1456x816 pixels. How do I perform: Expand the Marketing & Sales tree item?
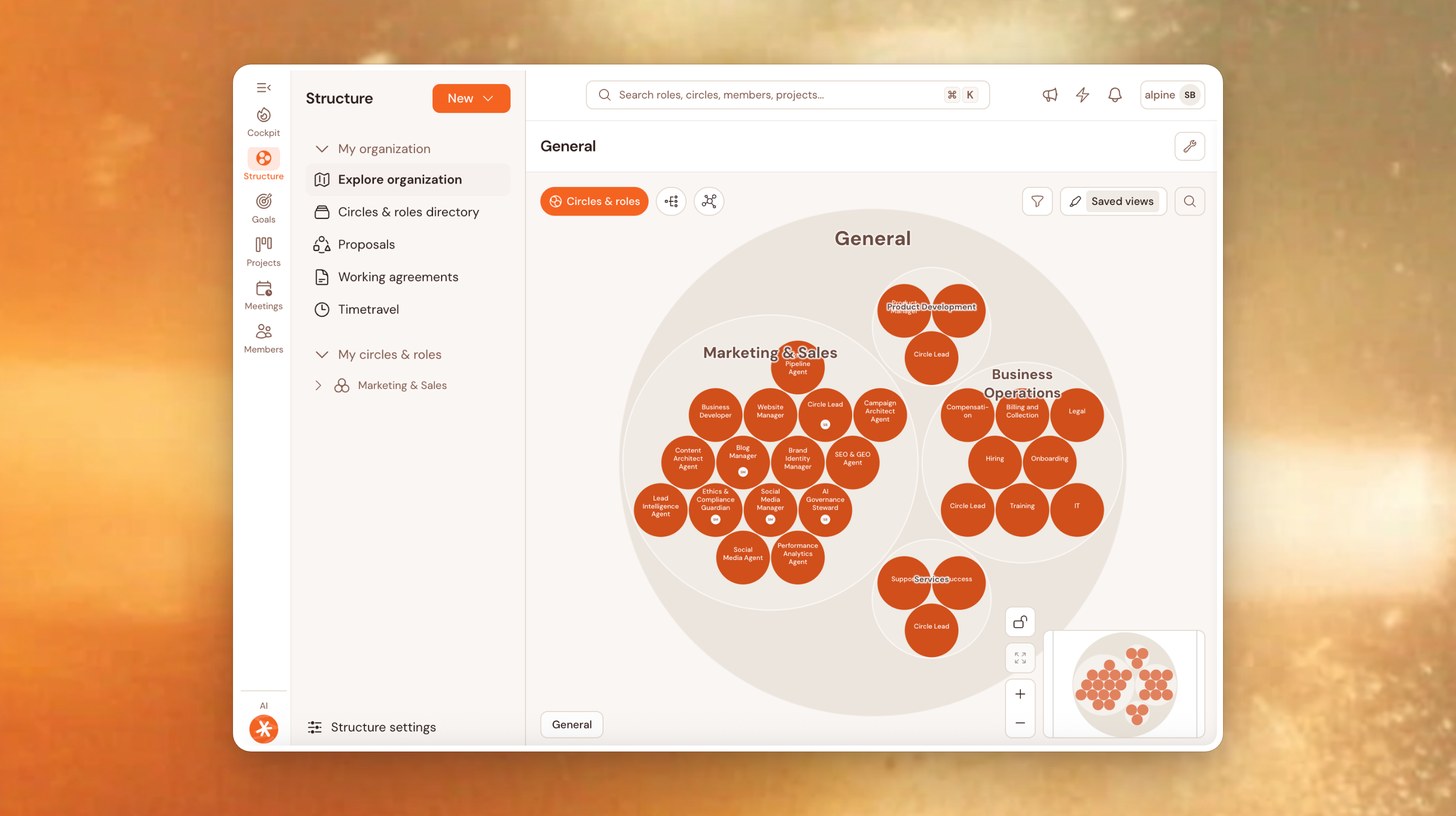[x=319, y=386]
